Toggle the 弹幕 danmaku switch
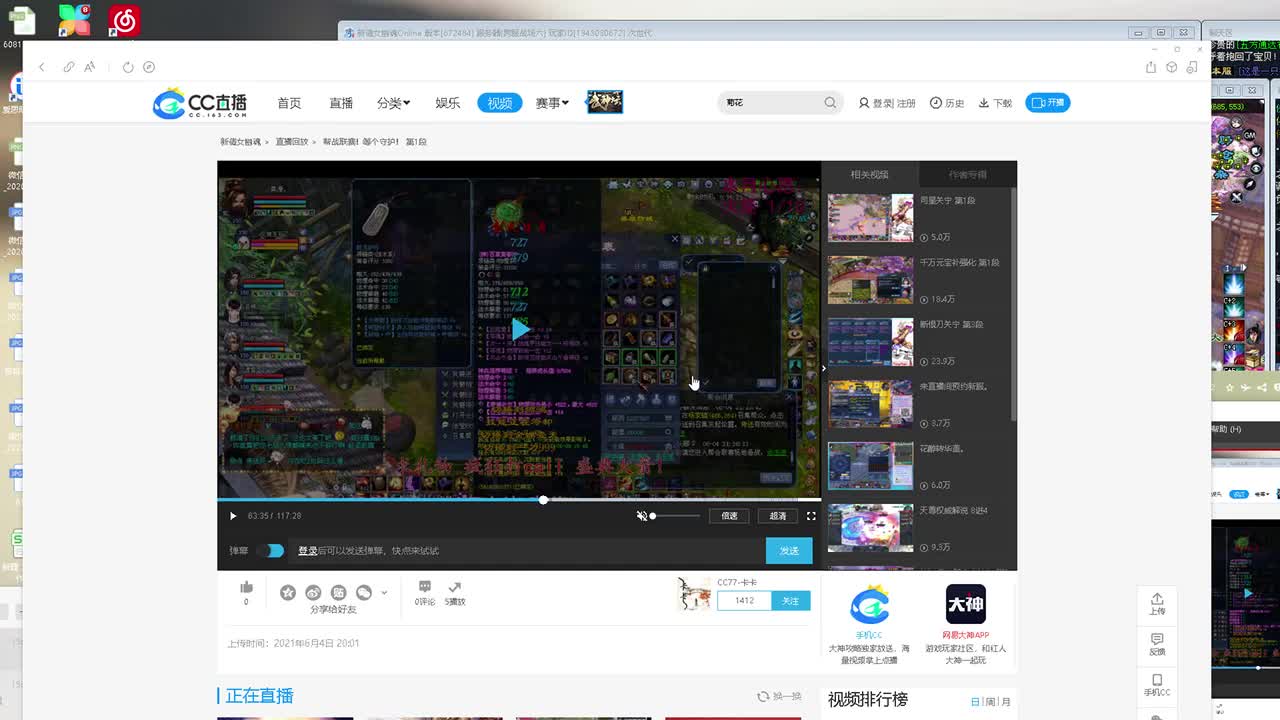The height and width of the screenshot is (720, 1280). 270,551
